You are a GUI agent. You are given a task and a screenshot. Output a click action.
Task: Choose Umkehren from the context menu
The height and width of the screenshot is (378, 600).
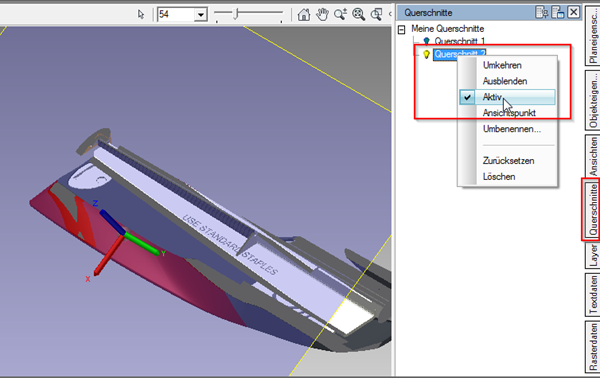tap(502, 65)
